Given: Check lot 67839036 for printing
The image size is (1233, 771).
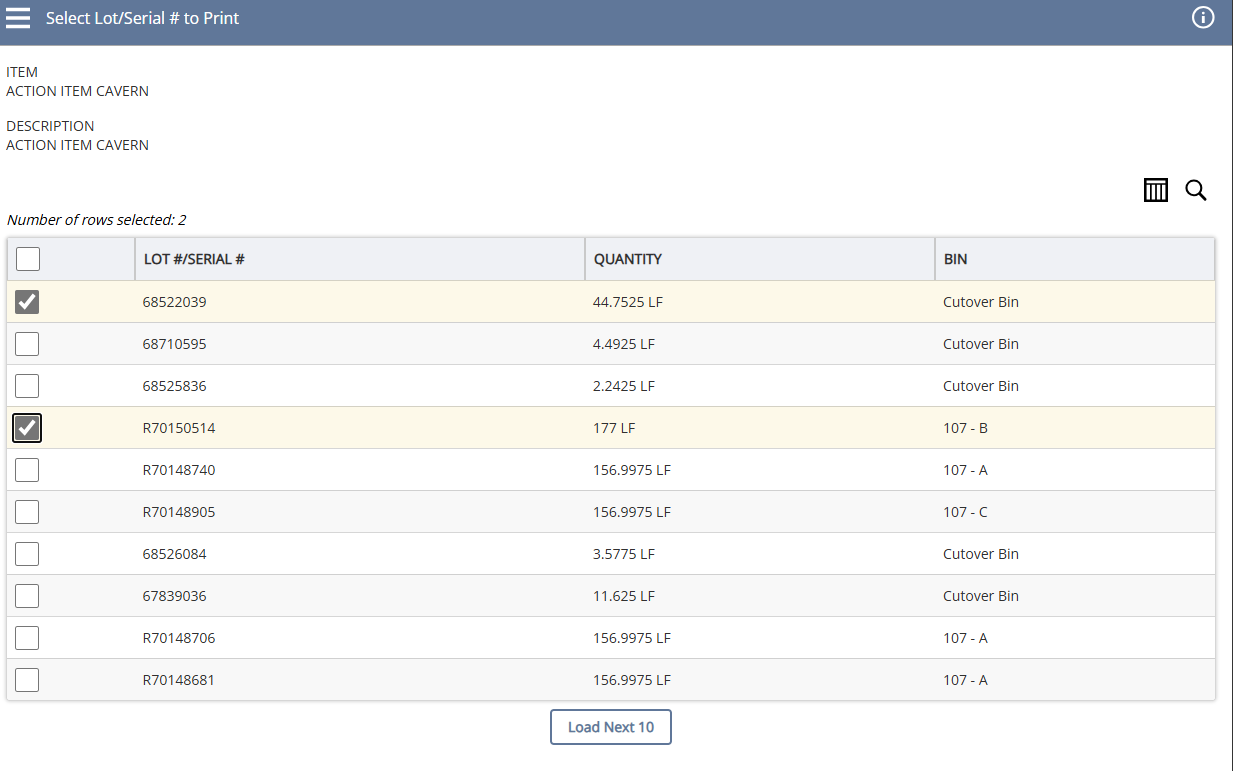Looking at the screenshot, I should point(27,595).
